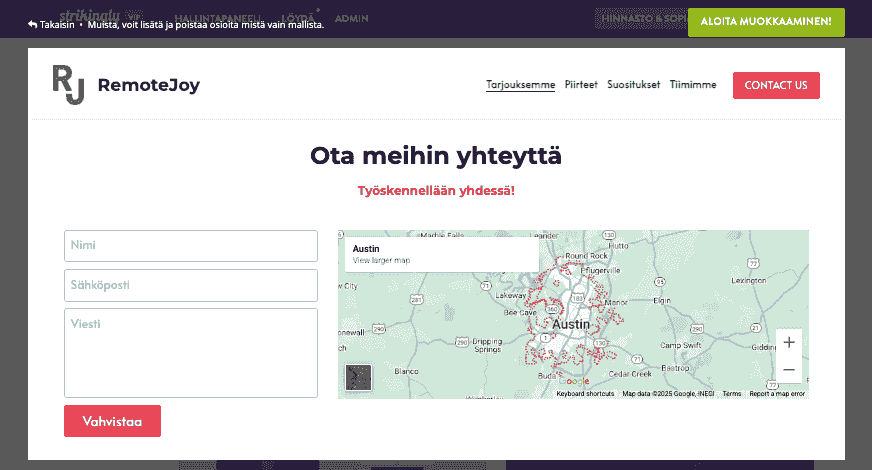Click the Round Rock label on the map
Viewport: 872px width, 470px height.
pyautogui.click(x=586, y=256)
